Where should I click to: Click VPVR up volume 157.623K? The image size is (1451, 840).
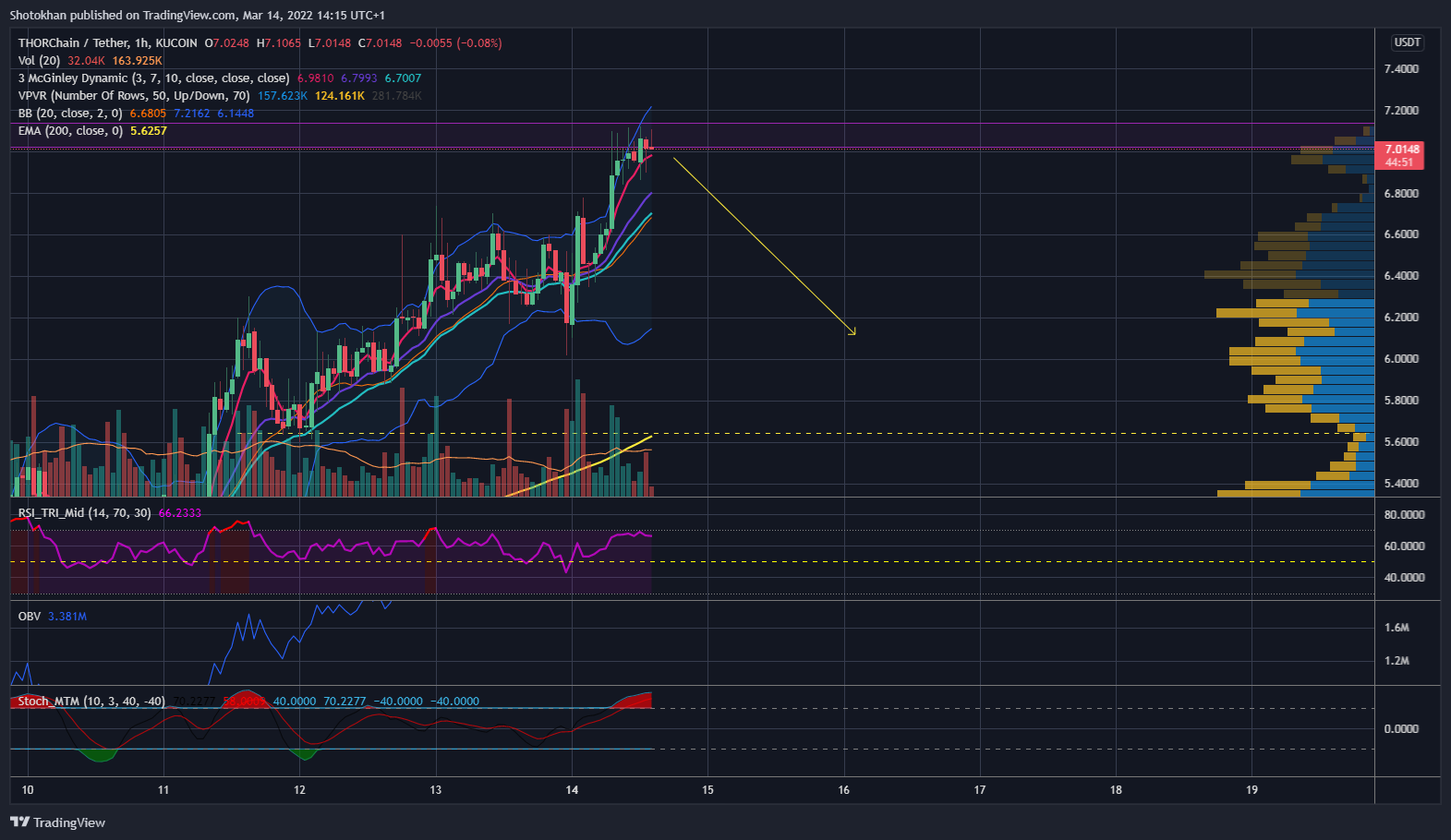click(283, 96)
